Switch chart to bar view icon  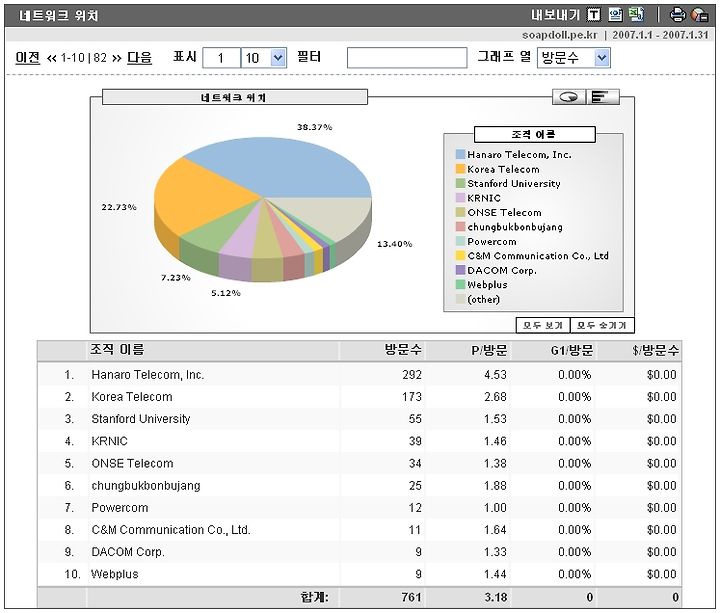click(603, 97)
